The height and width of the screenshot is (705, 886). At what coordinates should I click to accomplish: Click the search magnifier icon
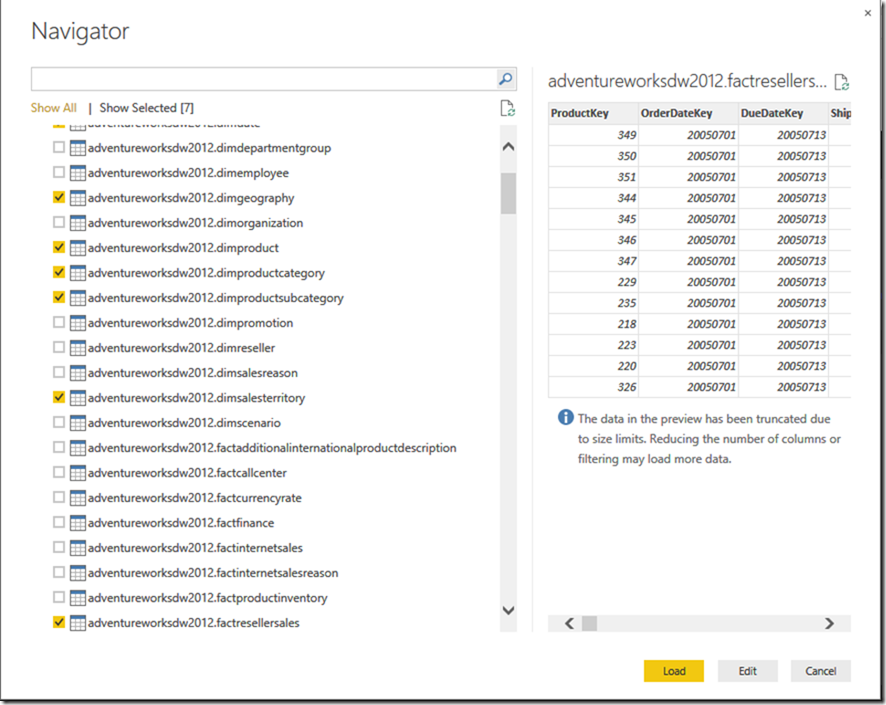tap(506, 79)
